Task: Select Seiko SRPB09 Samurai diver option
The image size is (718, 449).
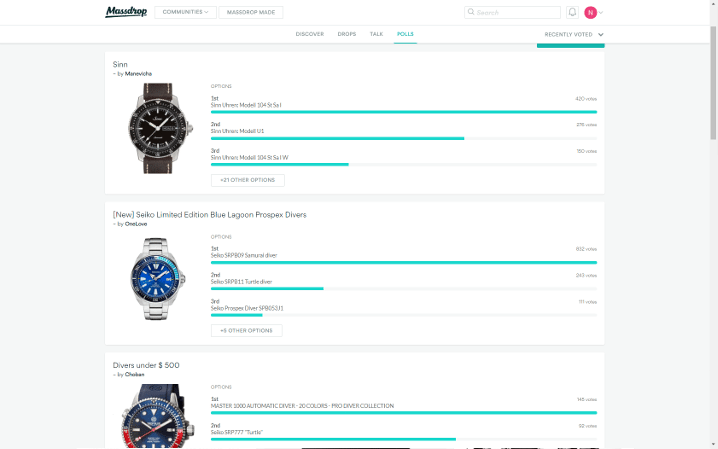Action: [244, 255]
